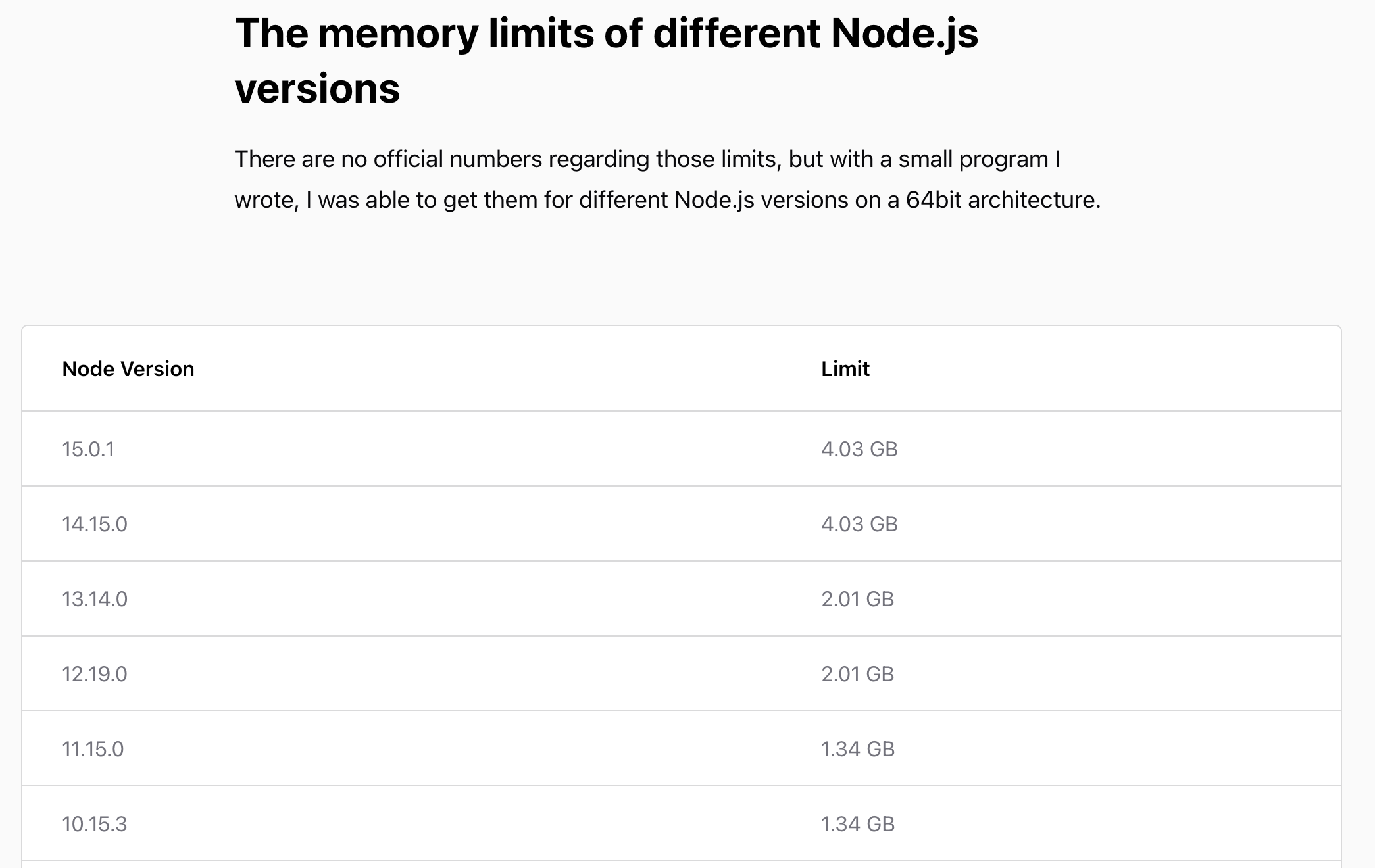The image size is (1375, 868).
Task: Click the 2.01 GB limit for 12.19.0
Action: tap(858, 674)
